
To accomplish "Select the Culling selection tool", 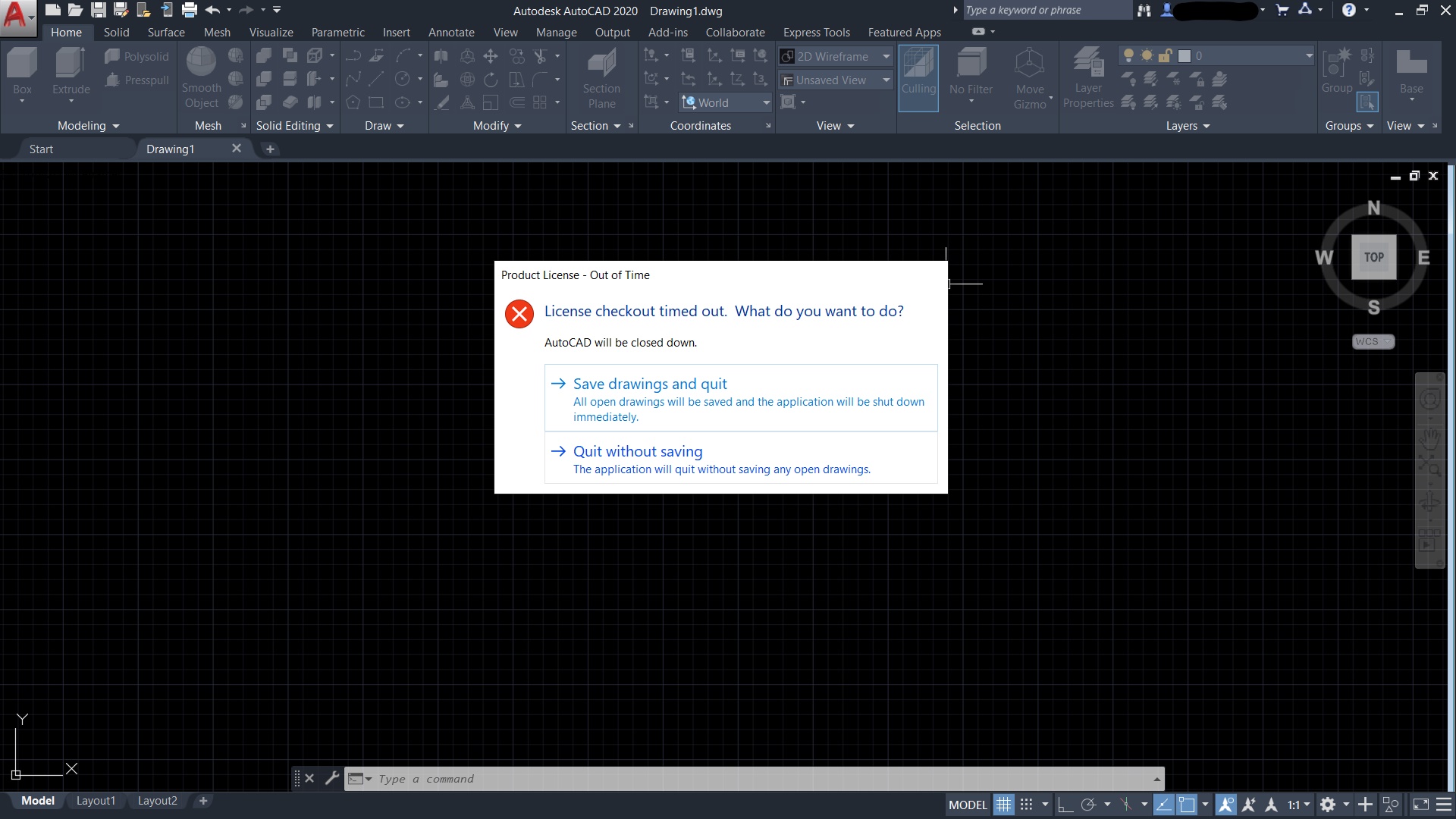I will point(918,77).
